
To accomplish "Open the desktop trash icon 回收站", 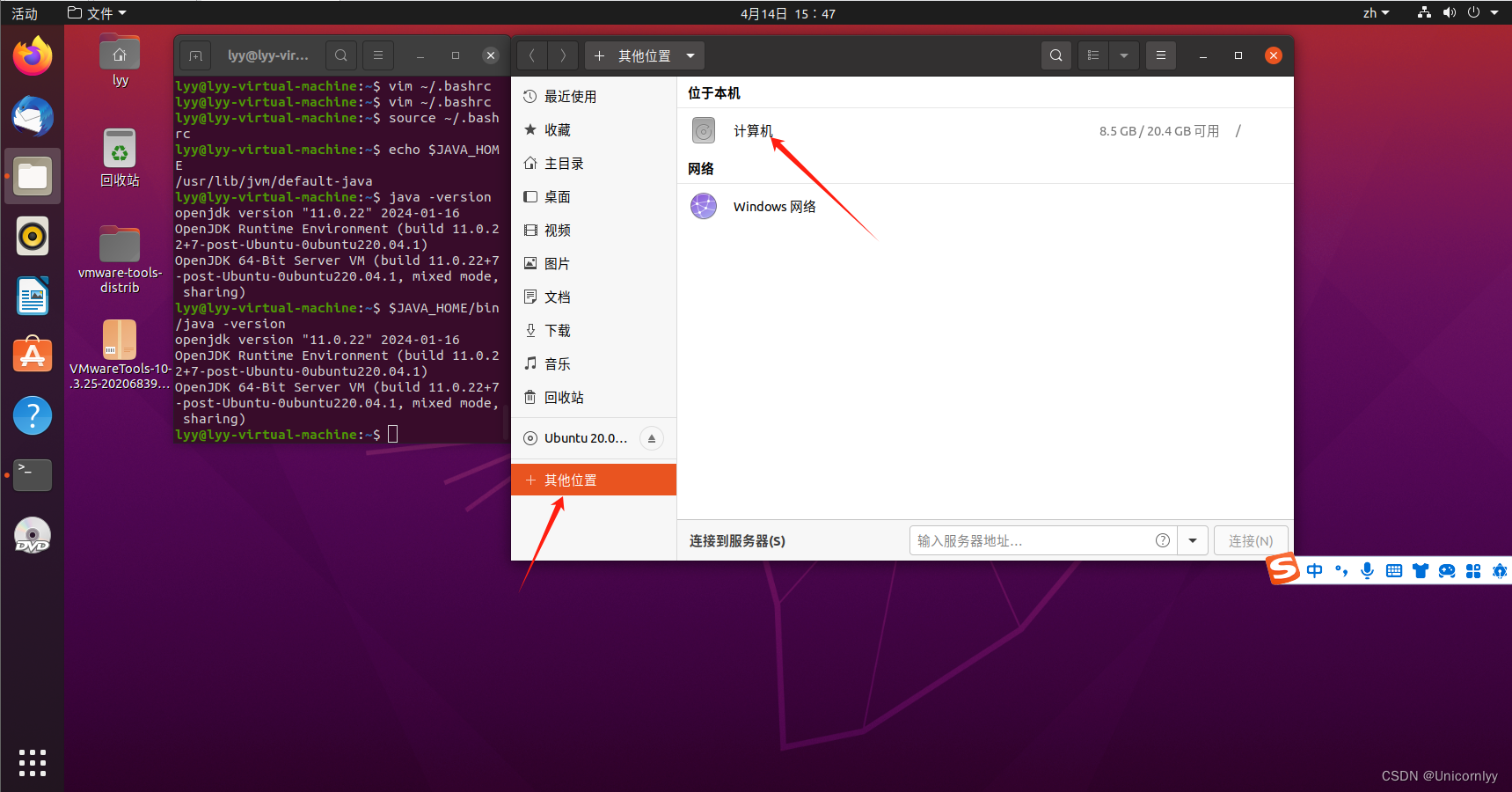I will (120, 158).
